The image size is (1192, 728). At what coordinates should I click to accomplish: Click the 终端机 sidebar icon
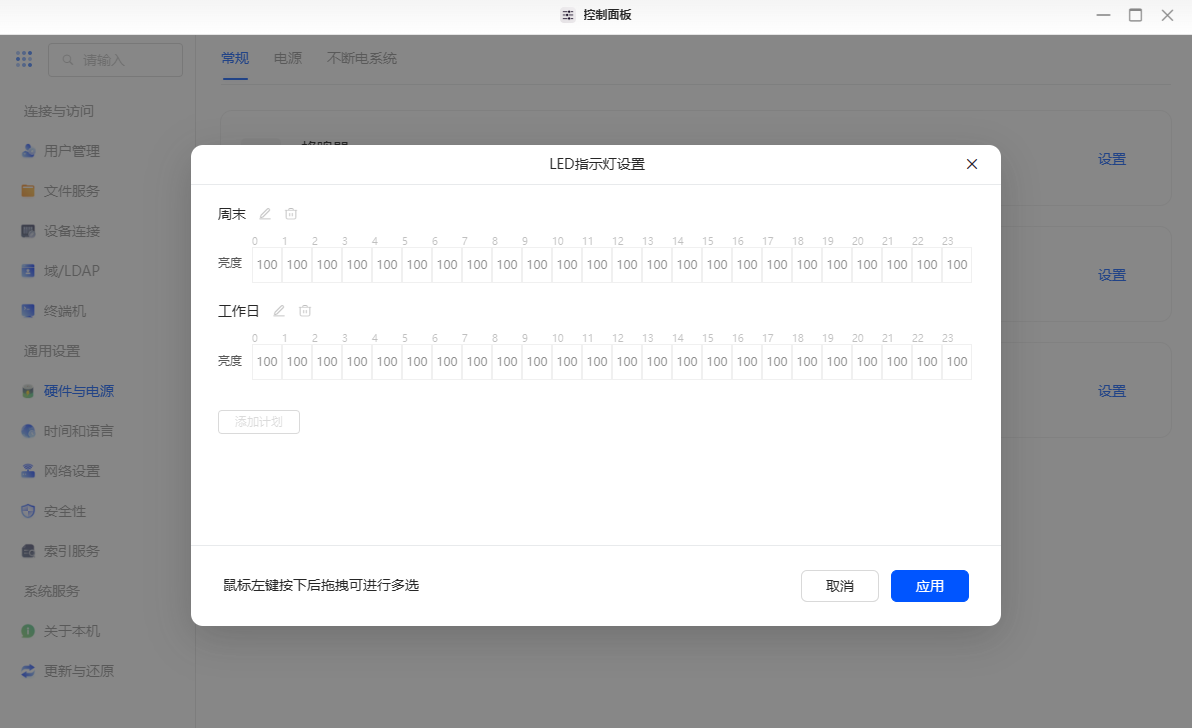click(28, 311)
